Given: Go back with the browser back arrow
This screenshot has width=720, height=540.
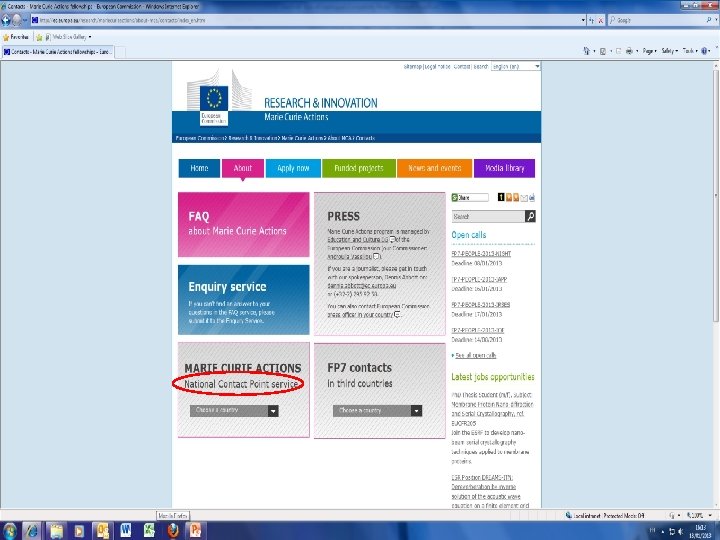Looking at the screenshot, I should coord(6,20).
